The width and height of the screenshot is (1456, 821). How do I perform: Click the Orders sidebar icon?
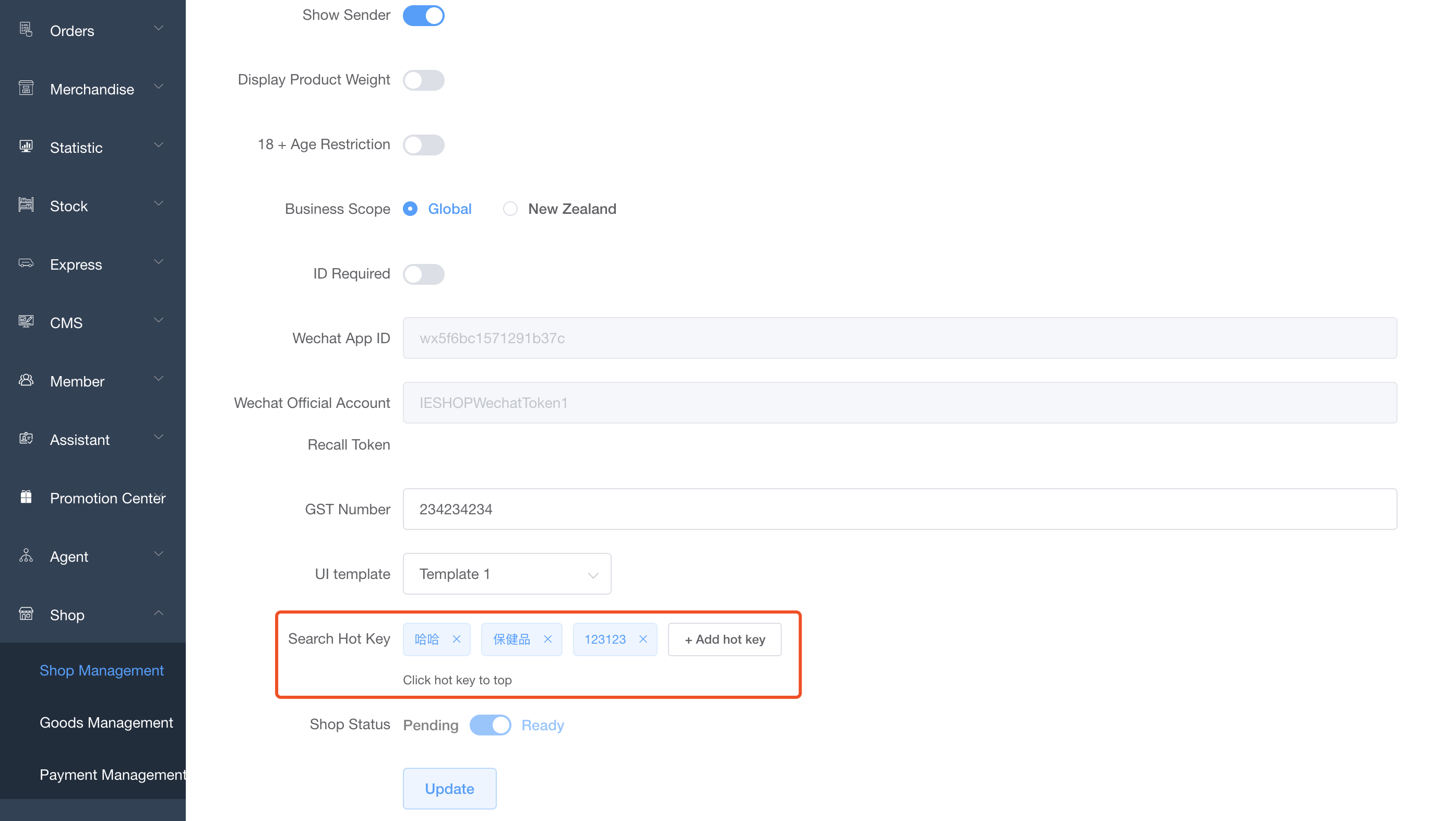(x=26, y=29)
